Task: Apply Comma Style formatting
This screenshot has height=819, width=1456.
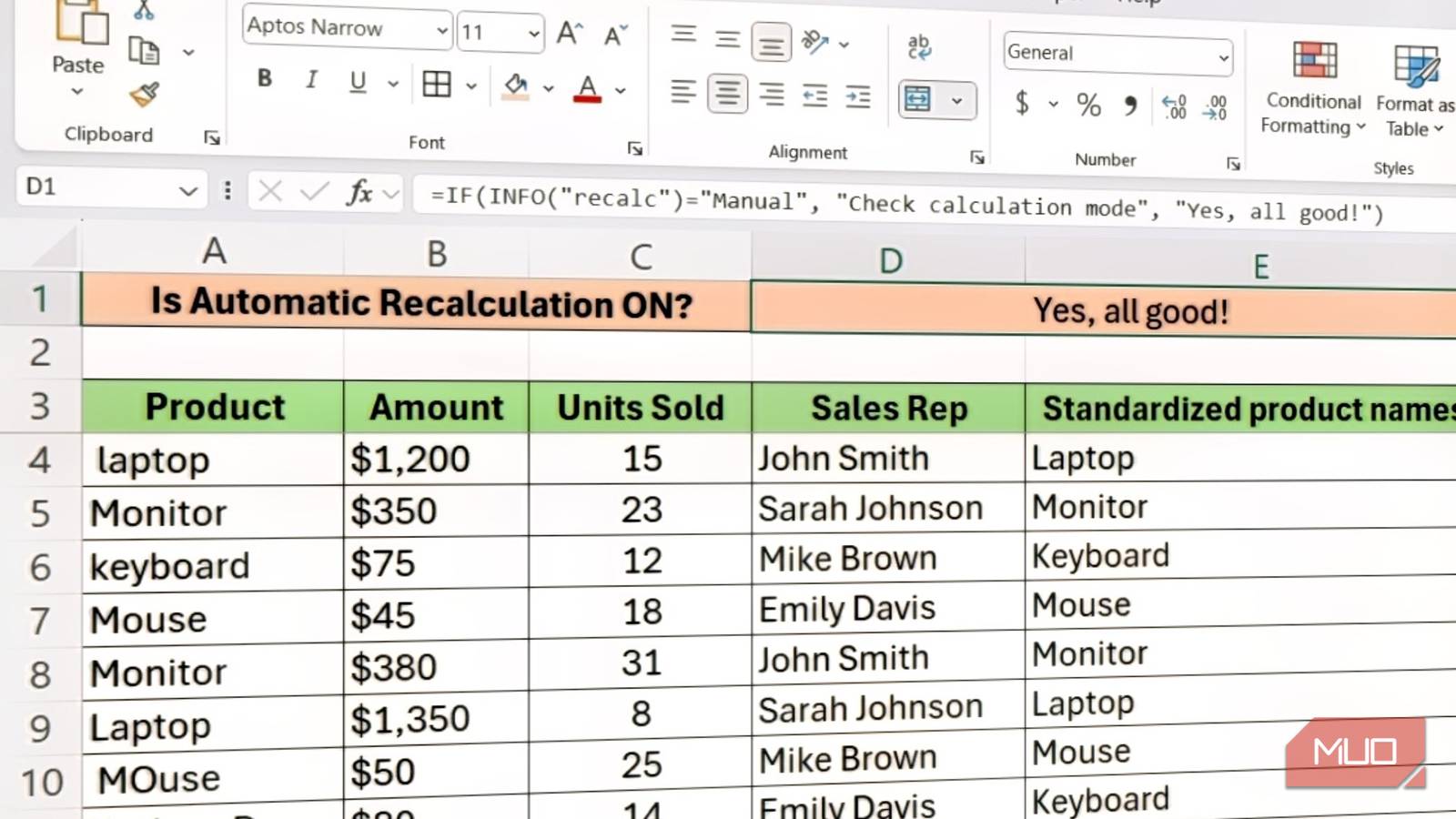Action: pos(1131,103)
